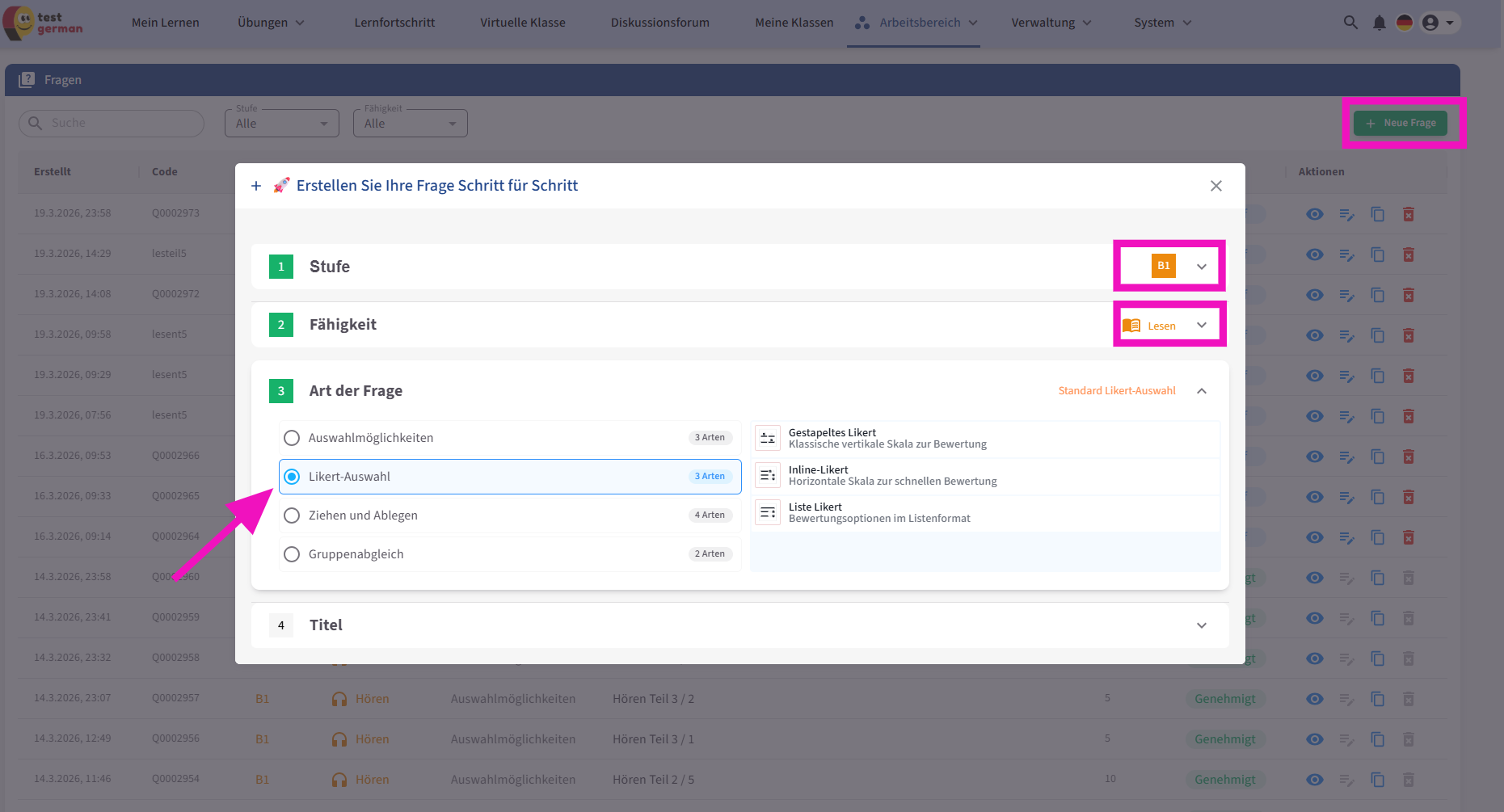
Task: Click the testgerman logo
Action: click(x=44, y=23)
